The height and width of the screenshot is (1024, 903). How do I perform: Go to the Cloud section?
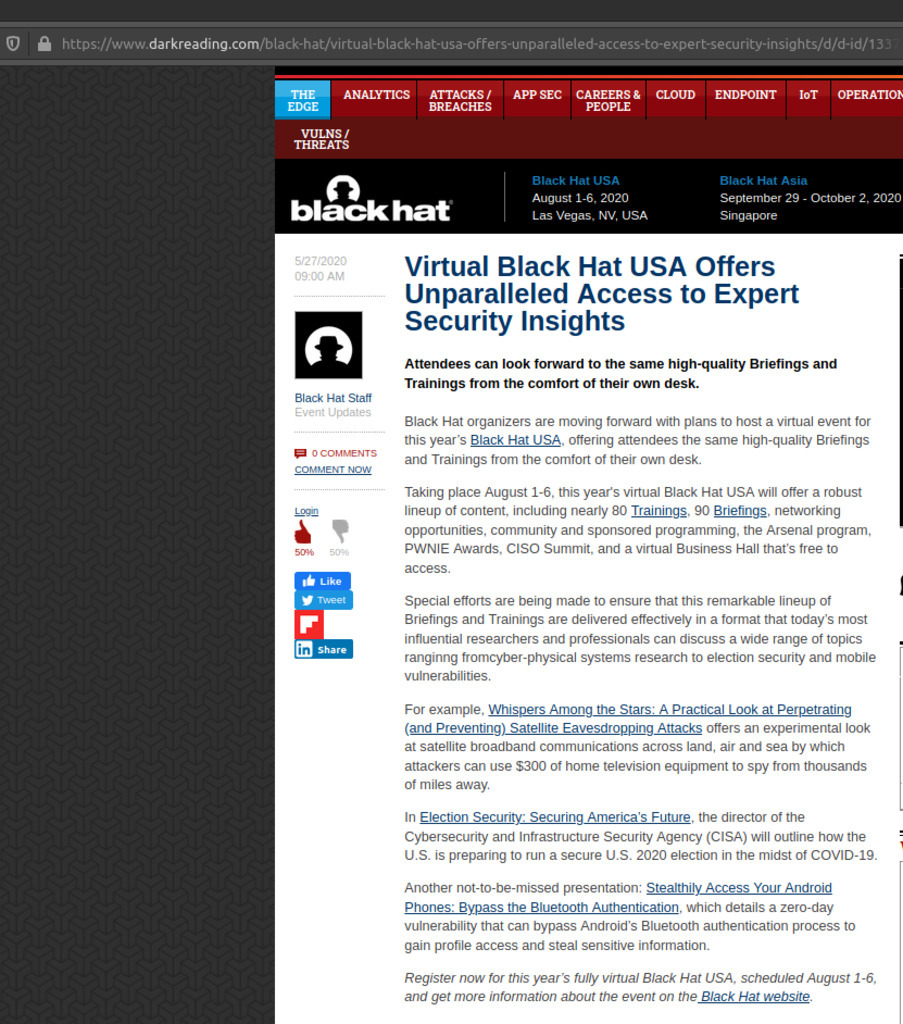coord(675,95)
